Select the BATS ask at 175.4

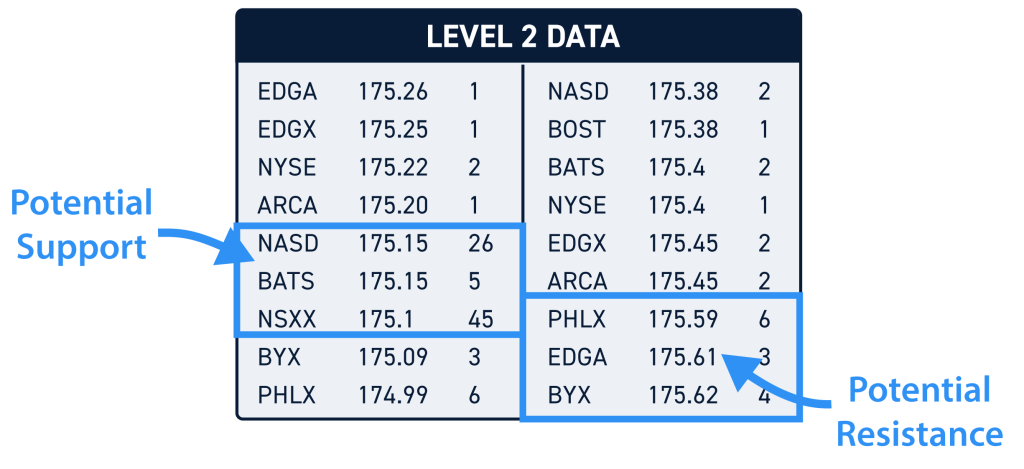tap(659, 168)
